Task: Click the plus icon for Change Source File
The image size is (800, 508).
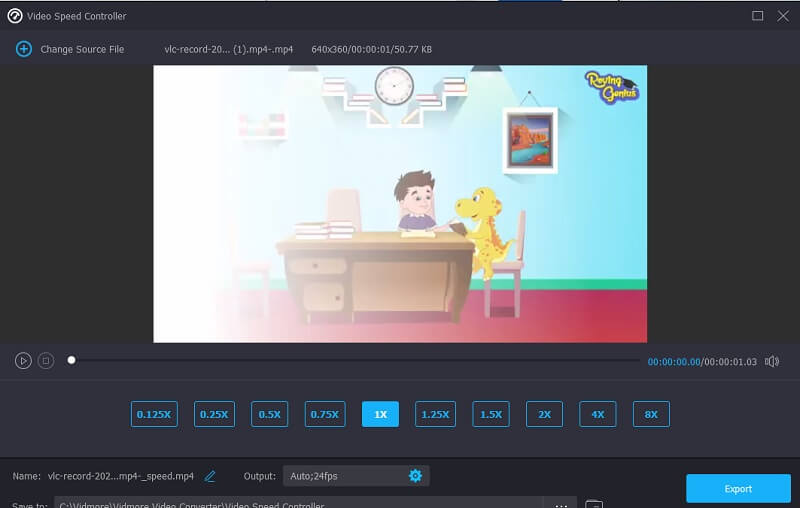Action: (23, 49)
